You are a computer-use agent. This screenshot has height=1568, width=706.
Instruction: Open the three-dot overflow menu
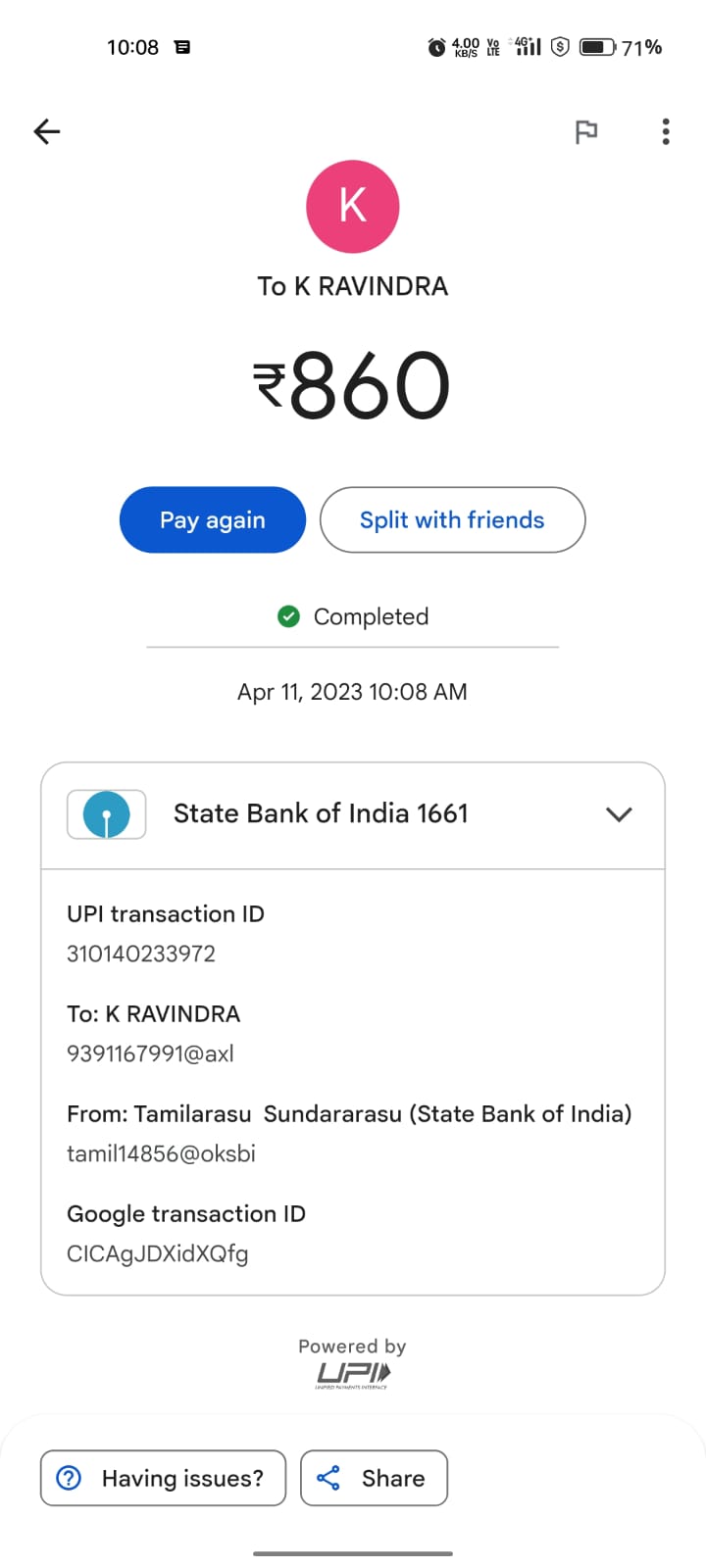click(x=666, y=131)
